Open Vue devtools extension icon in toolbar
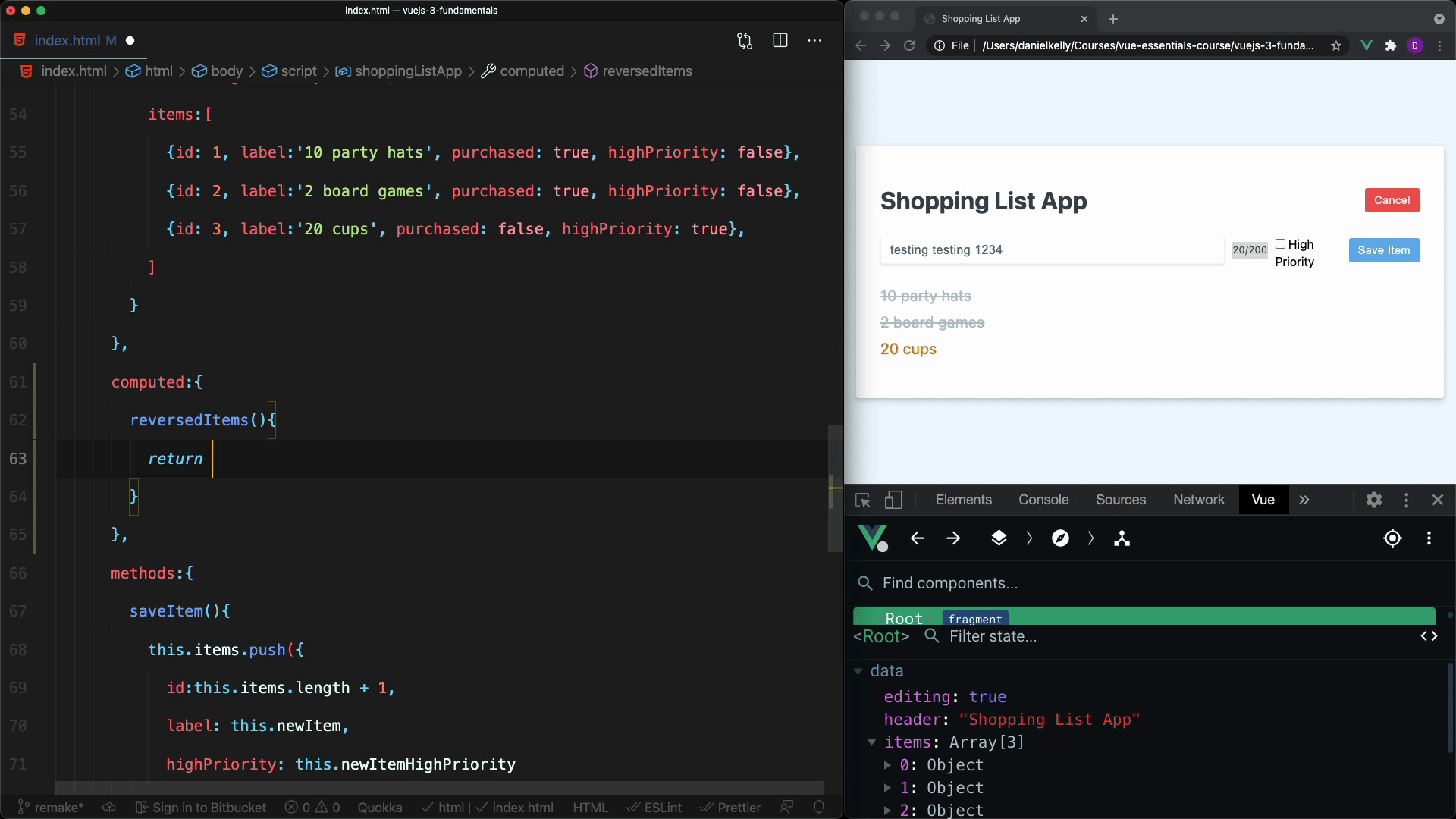The image size is (1456, 819). tap(1367, 45)
